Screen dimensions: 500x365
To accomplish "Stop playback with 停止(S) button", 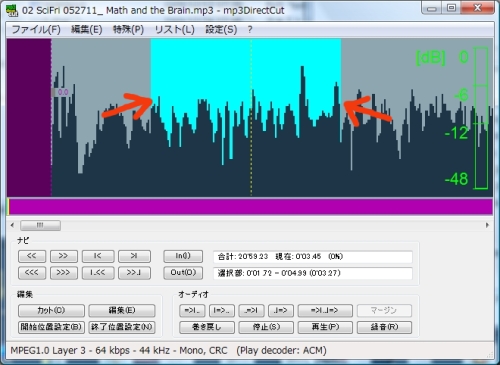I will [266, 327].
